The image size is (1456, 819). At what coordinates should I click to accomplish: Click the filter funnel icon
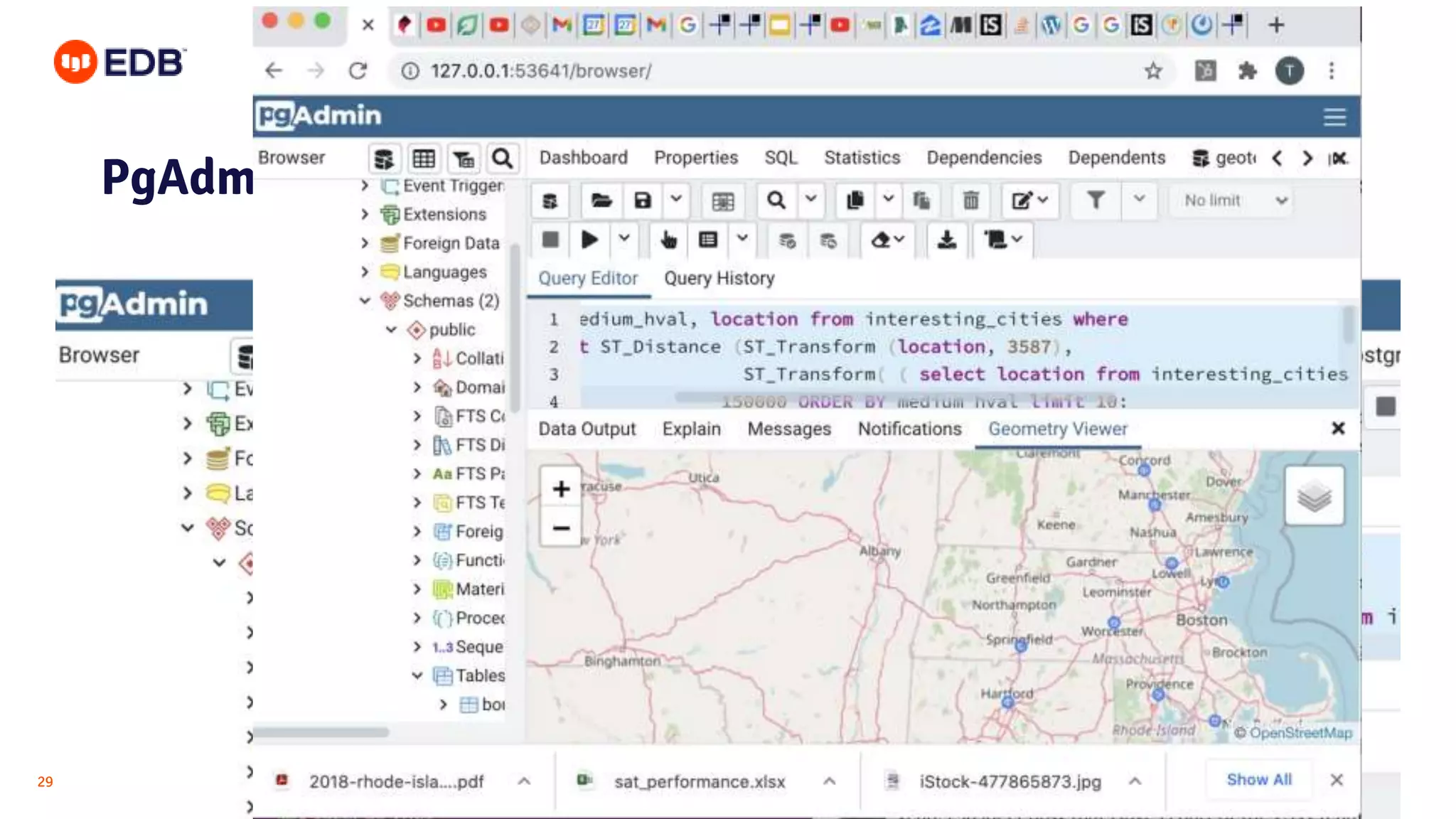[1096, 201]
